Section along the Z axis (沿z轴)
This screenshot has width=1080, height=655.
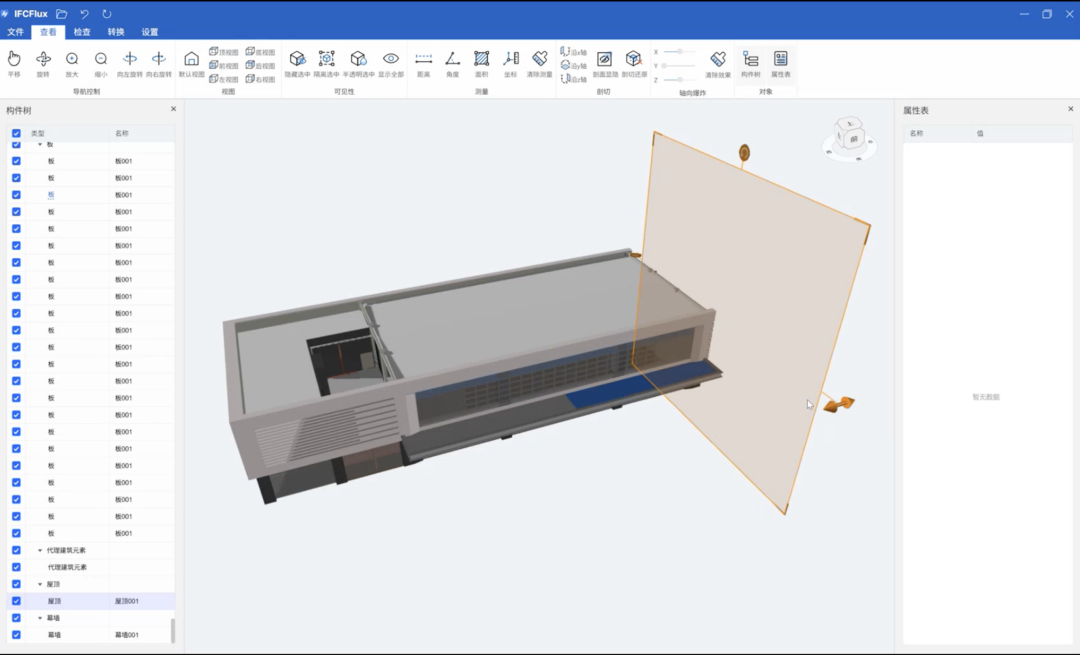click(573, 79)
